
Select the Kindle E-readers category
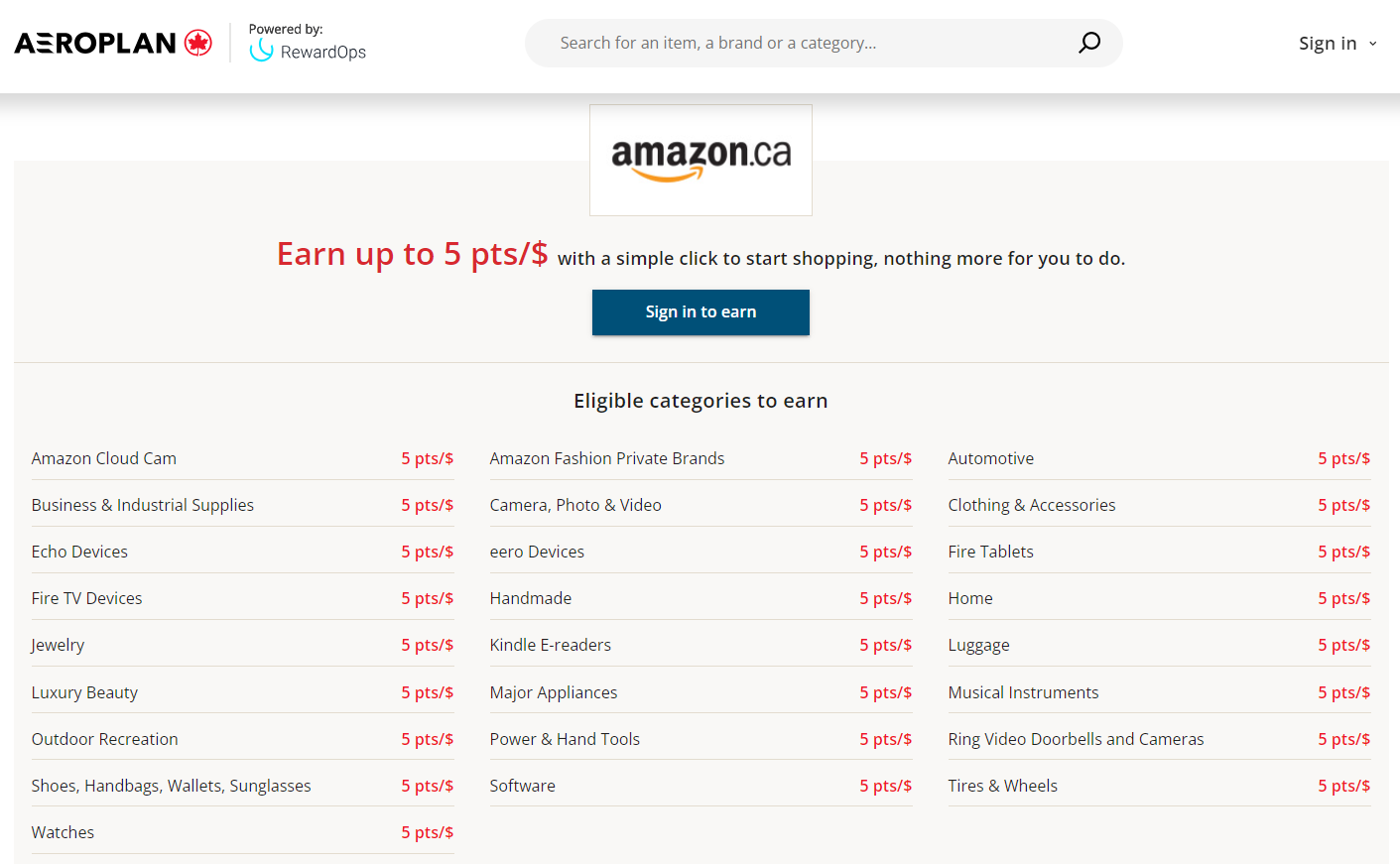(x=550, y=644)
